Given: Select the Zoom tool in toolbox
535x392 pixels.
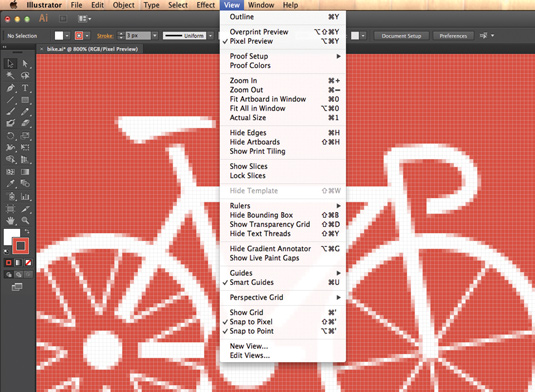Looking at the screenshot, I should [25, 220].
